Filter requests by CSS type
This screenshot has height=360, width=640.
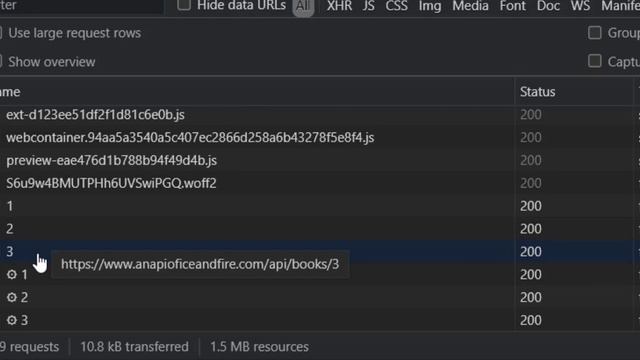[x=396, y=6]
